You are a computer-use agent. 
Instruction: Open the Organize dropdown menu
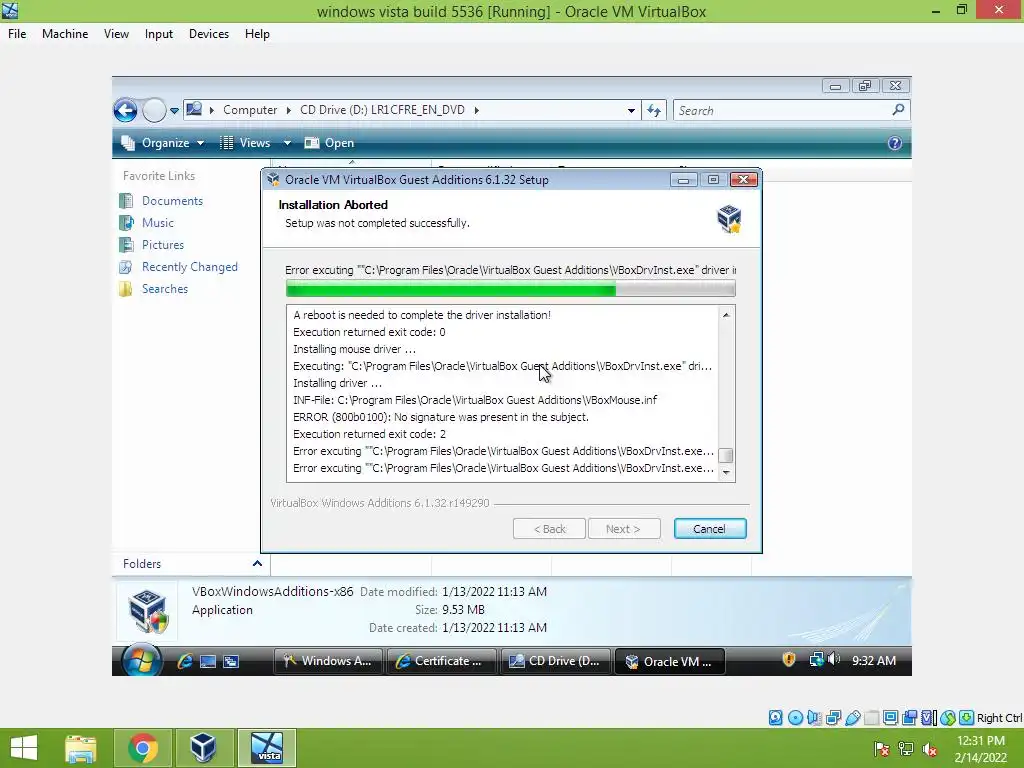[163, 143]
